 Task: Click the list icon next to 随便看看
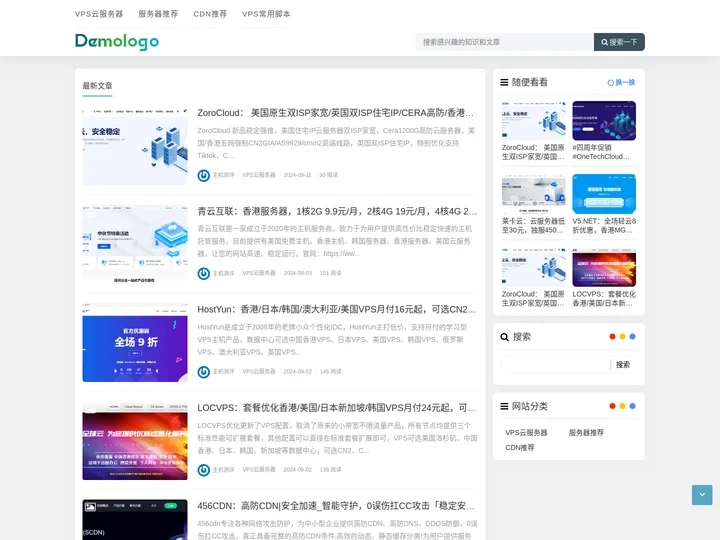point(504,82)
